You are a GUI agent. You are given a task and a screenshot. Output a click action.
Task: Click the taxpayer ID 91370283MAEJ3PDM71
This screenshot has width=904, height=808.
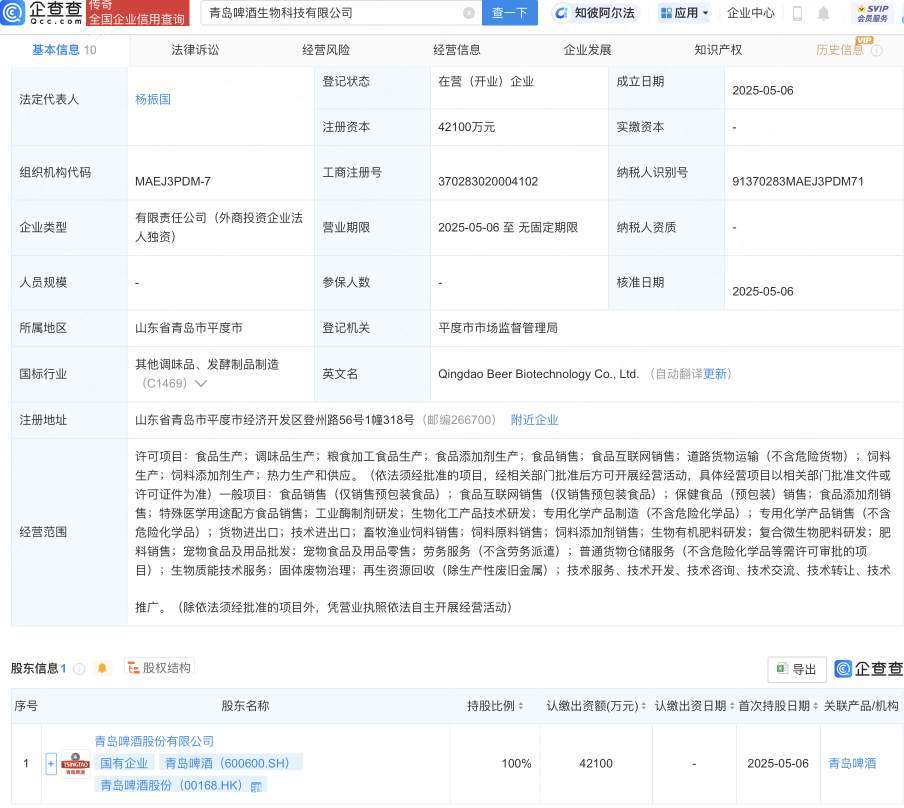(x=798, y=181)
